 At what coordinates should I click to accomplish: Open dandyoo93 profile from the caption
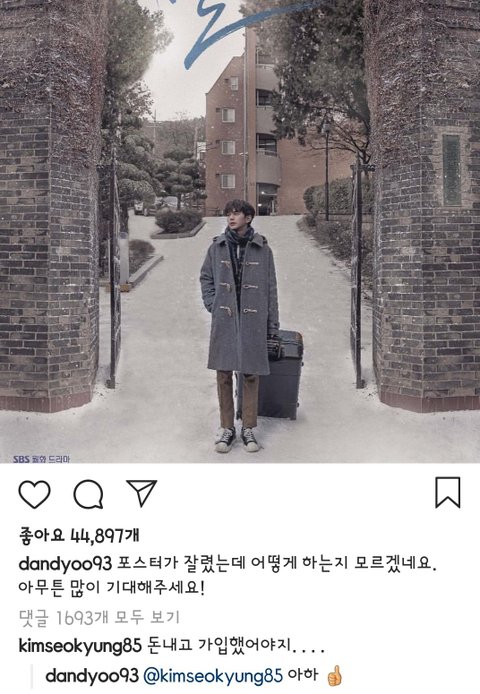66,563
